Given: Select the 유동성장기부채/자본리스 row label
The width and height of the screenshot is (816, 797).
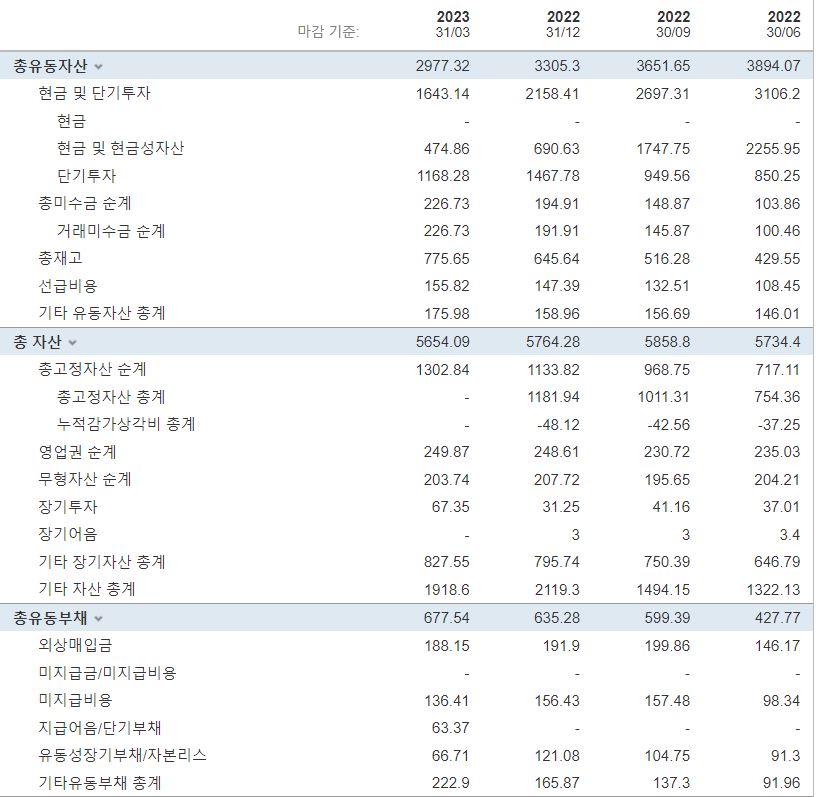Looking at the screenshot, I should point(122,755).
